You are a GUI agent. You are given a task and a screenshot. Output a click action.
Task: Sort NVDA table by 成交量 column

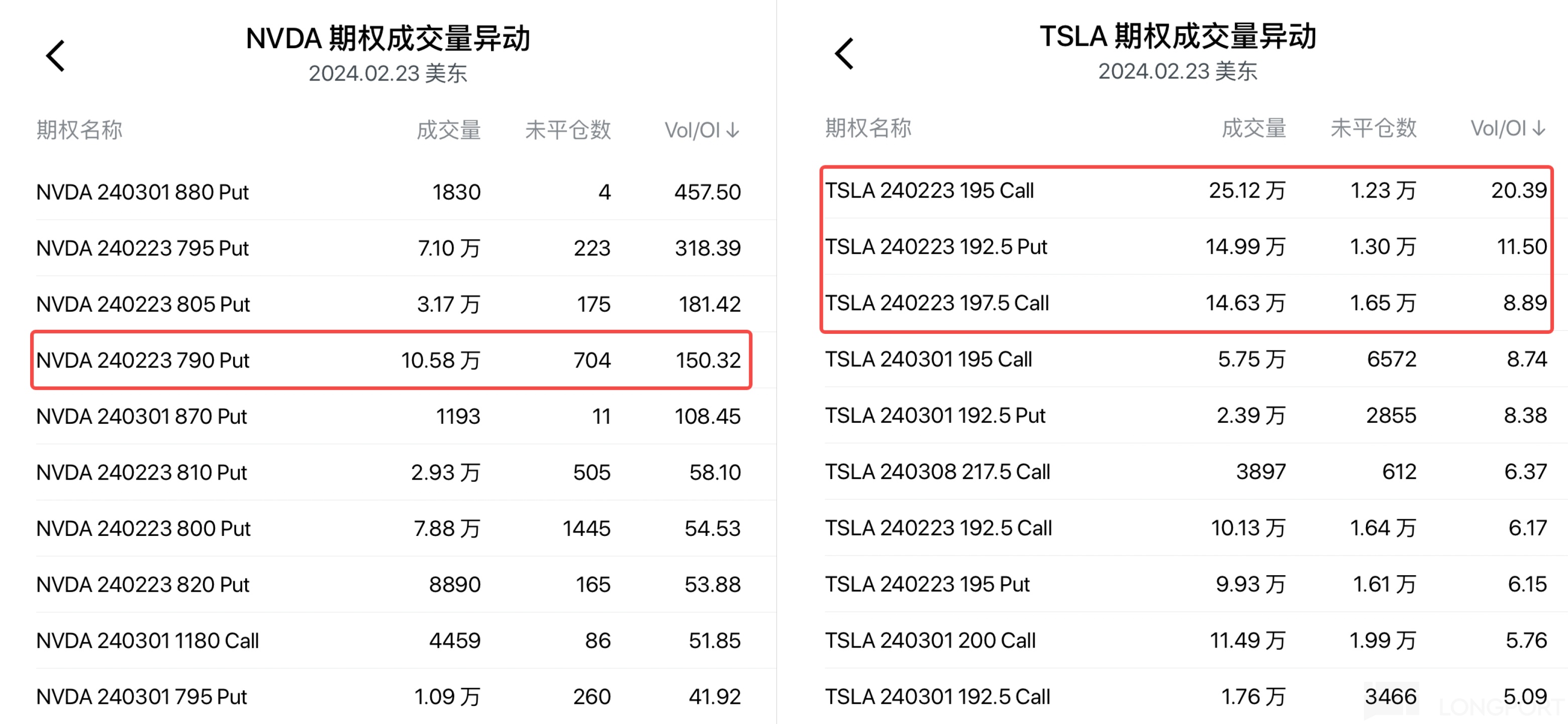[x=449, y=130]
